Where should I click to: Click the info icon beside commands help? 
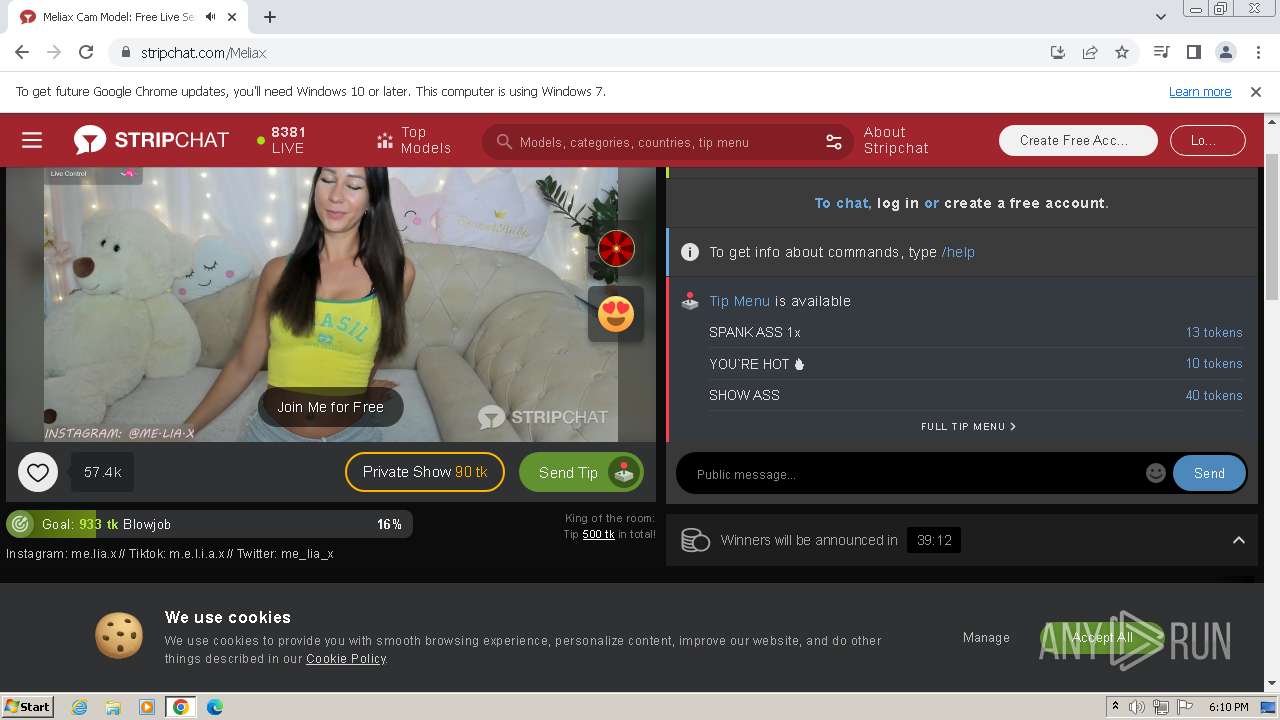pyautogui.click(x=690, y=252)
